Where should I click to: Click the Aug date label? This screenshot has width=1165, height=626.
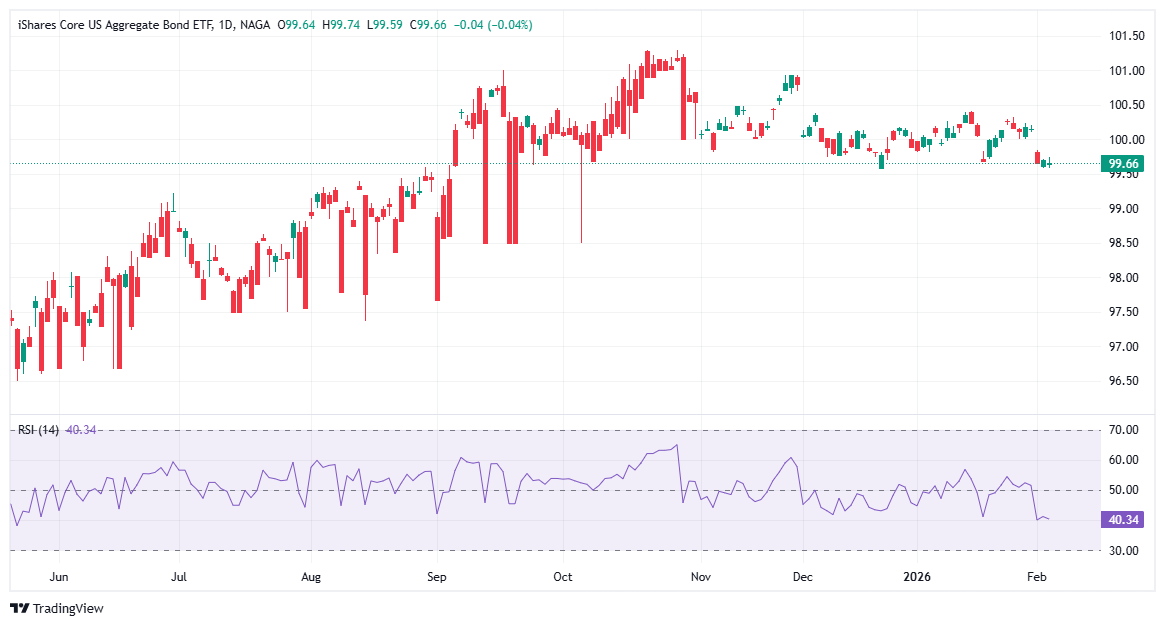(x=311, y=577)
